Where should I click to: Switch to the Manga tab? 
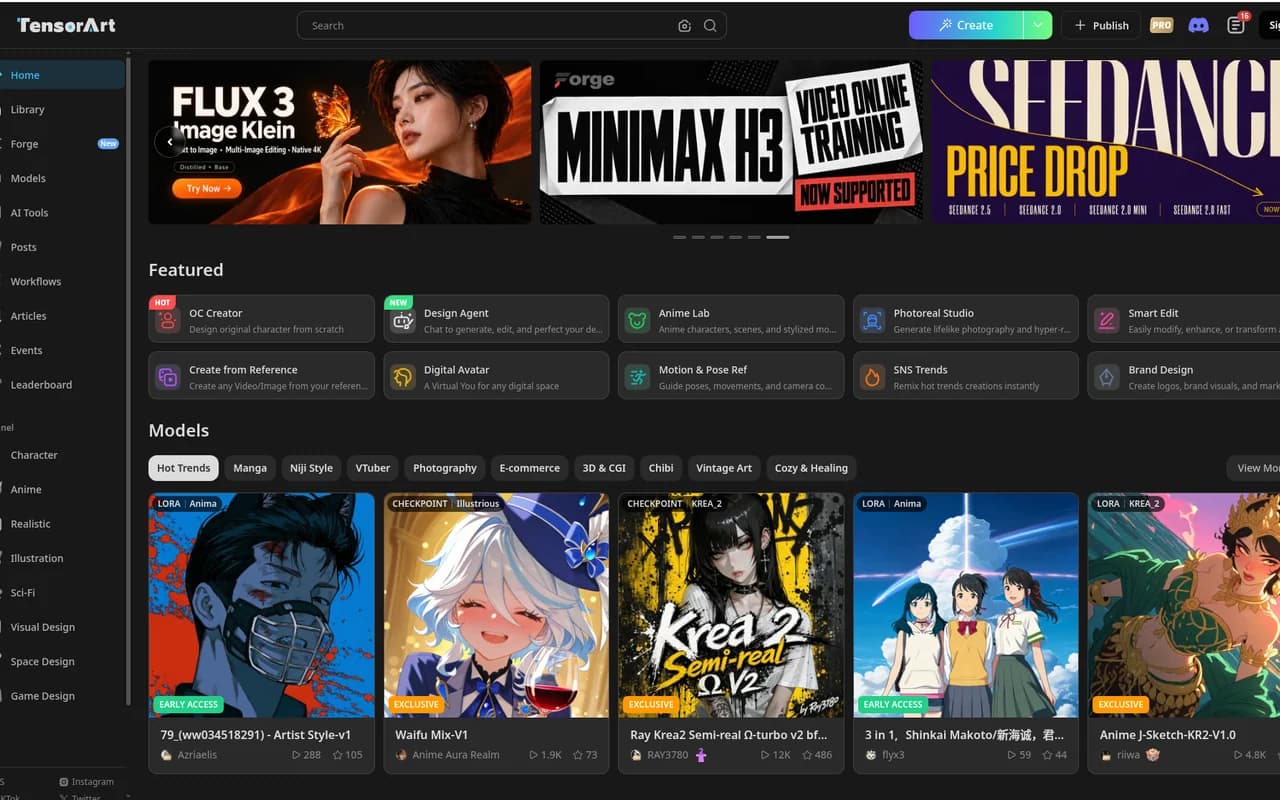(250, 468)
